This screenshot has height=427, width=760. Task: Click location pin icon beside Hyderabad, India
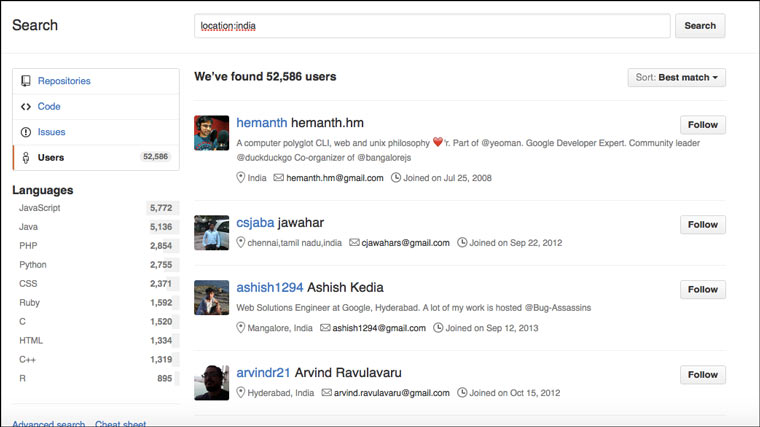point(240,393)
